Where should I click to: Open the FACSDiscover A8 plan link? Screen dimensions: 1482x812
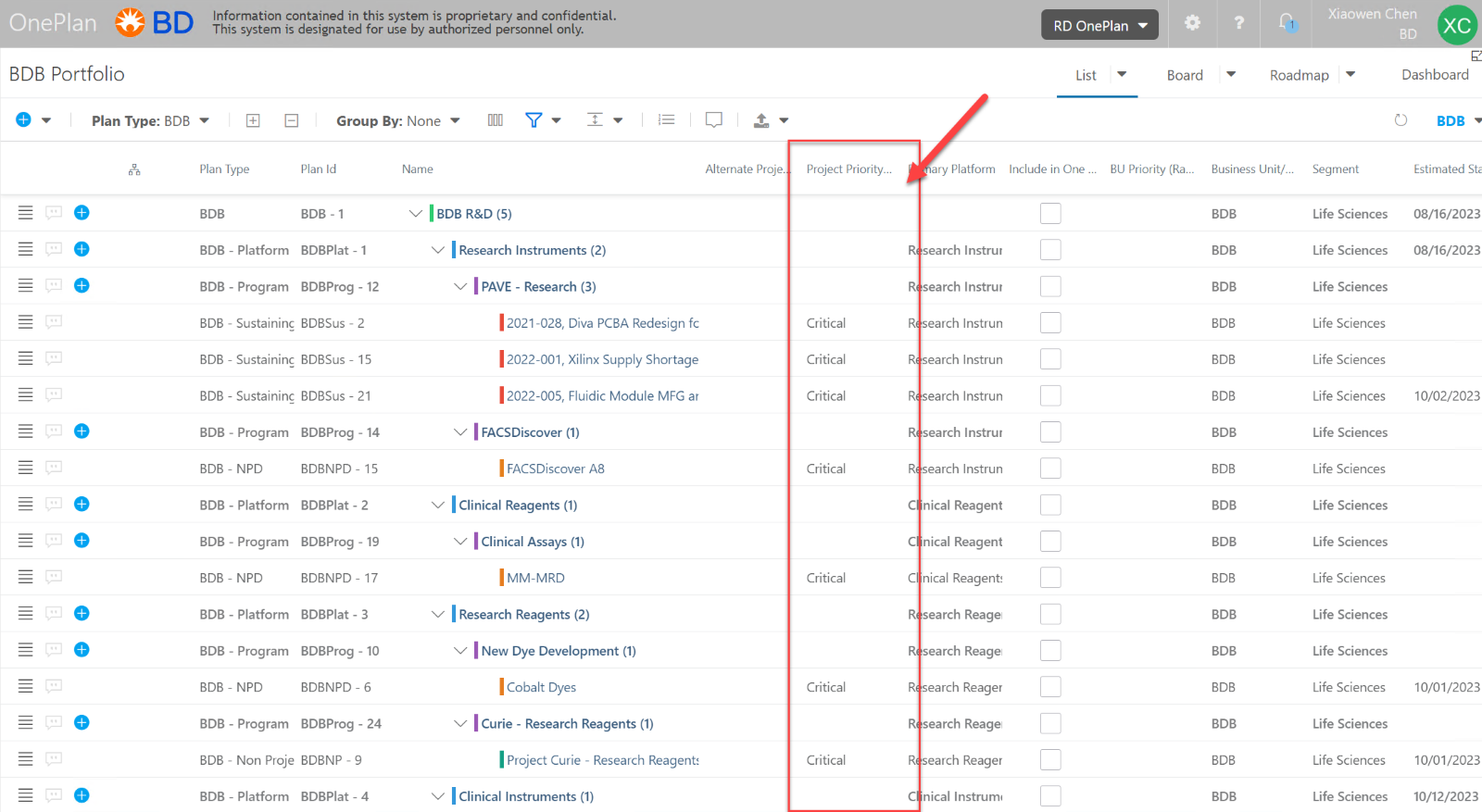[556, 468]
